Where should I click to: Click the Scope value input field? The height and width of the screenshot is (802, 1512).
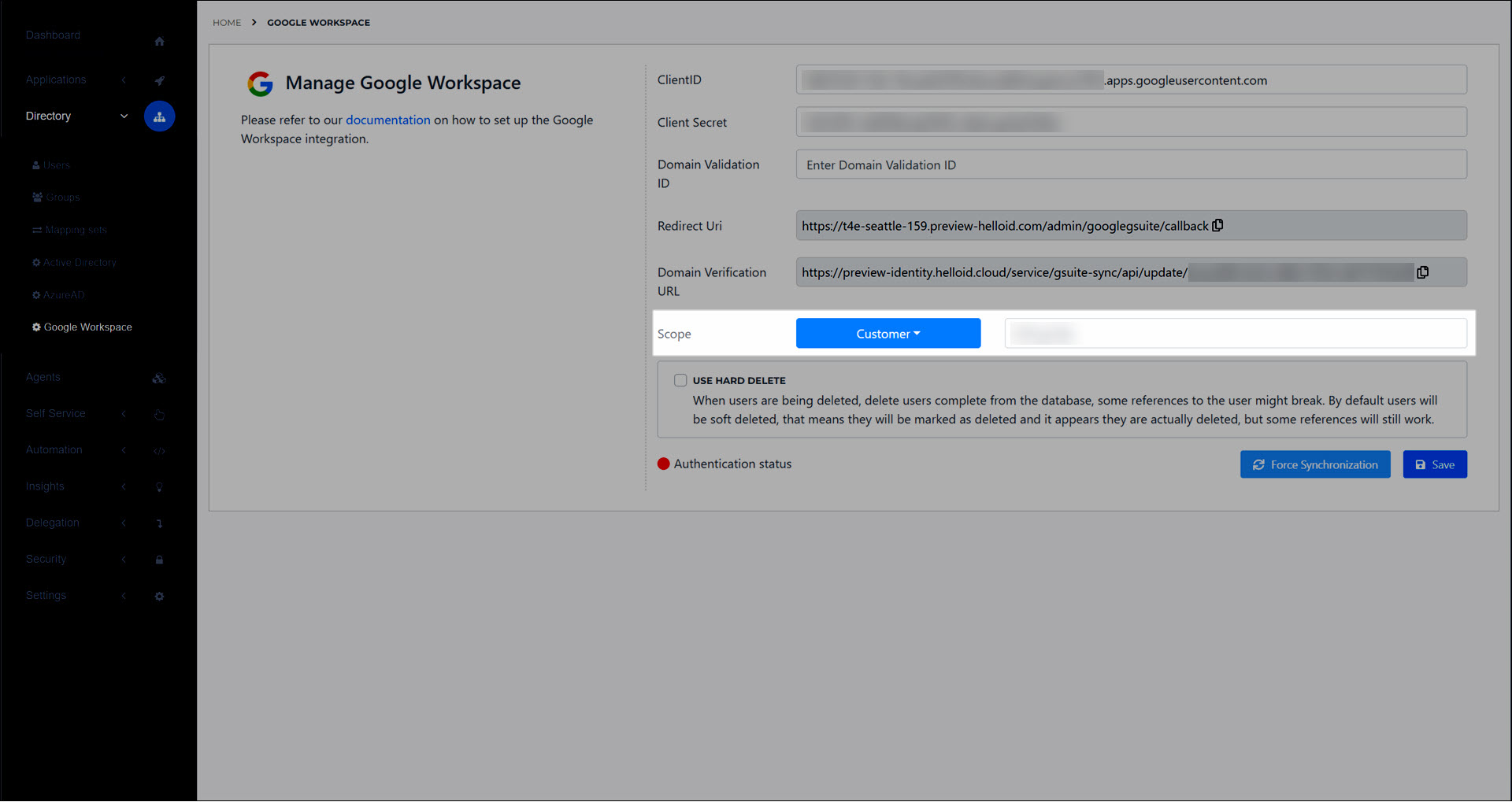point(1236,334)
